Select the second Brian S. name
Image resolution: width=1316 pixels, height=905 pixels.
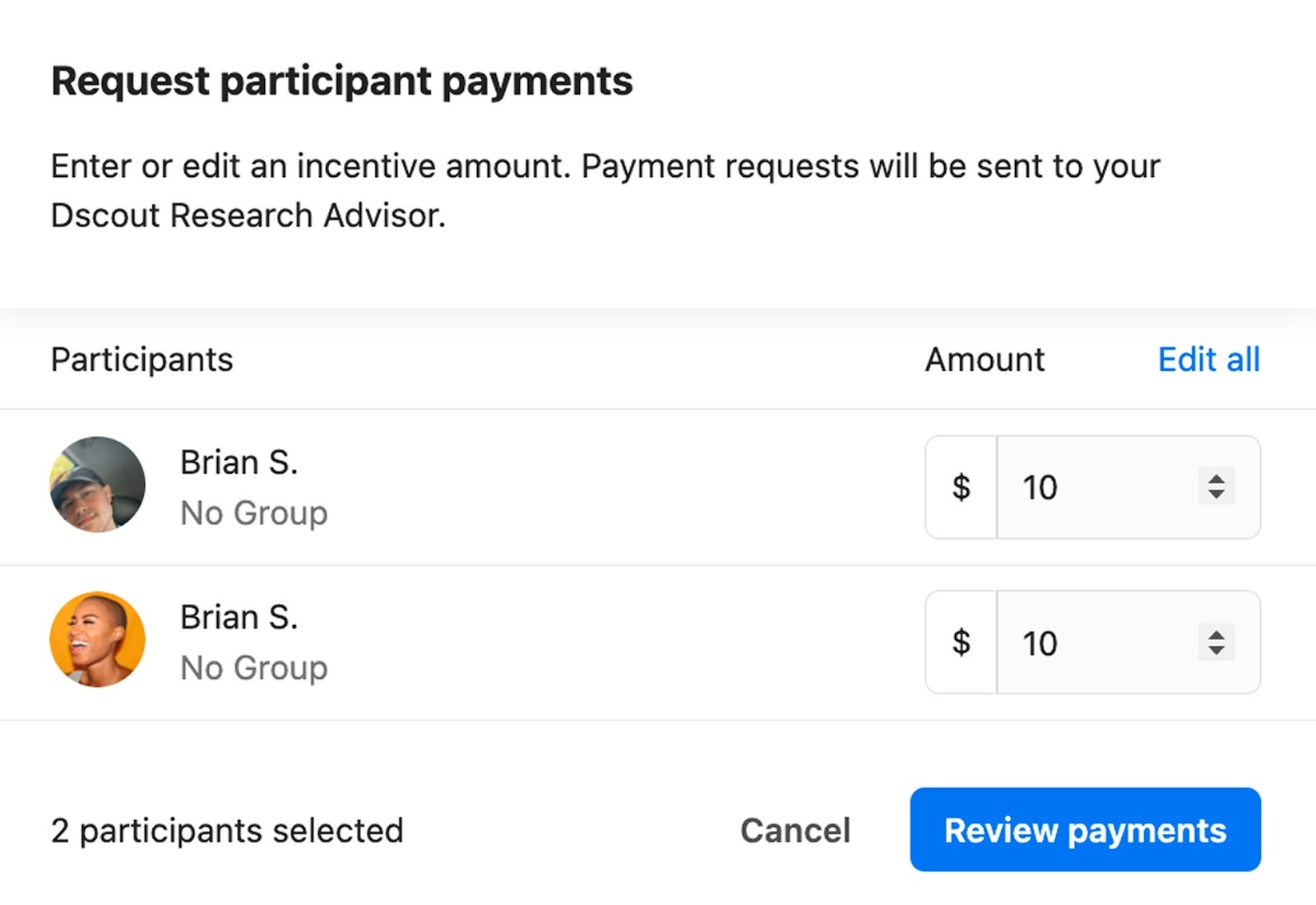(x=239, y=617)
